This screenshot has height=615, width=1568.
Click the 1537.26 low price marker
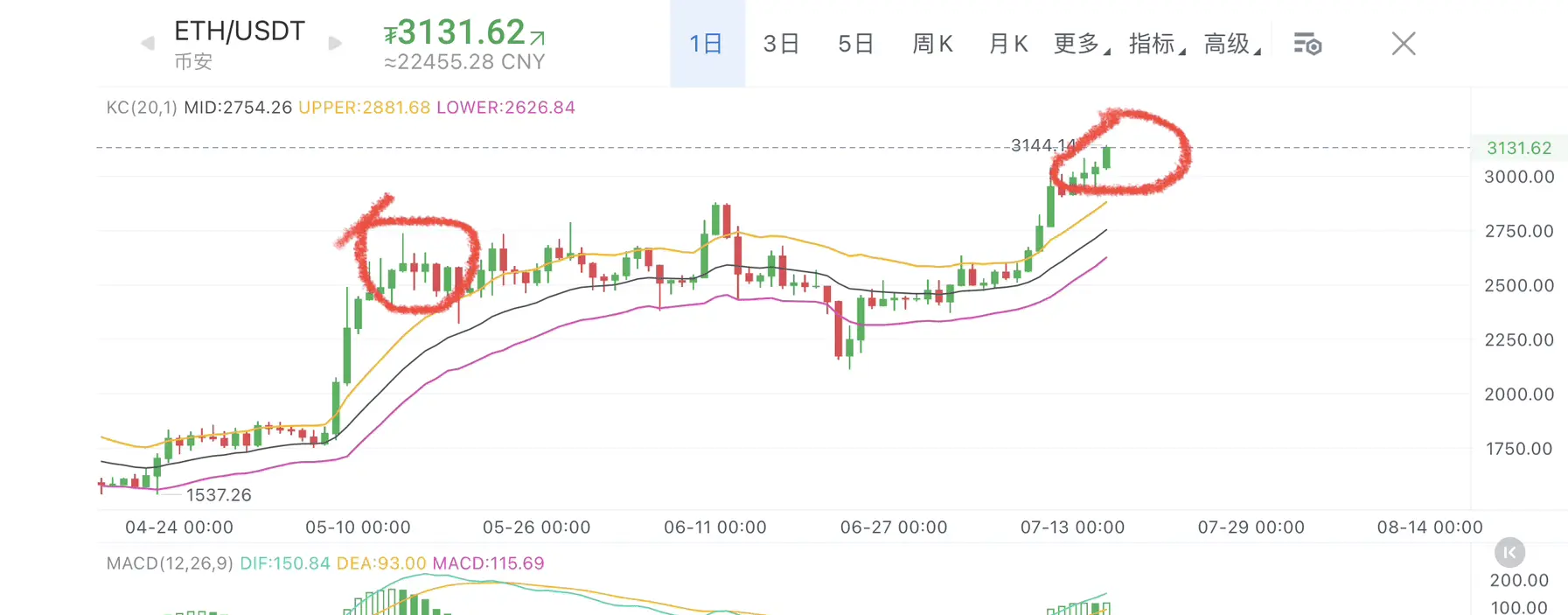[219, 495]
